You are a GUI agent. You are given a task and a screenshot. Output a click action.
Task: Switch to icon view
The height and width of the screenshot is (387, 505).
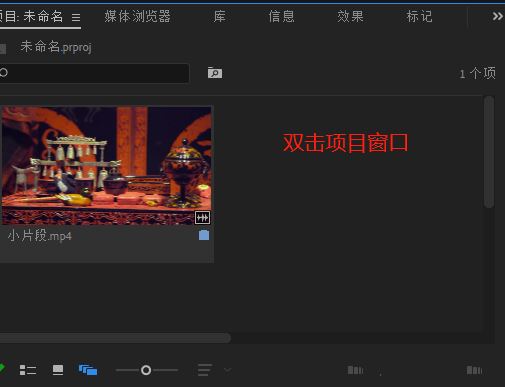(x=58, y=370)
